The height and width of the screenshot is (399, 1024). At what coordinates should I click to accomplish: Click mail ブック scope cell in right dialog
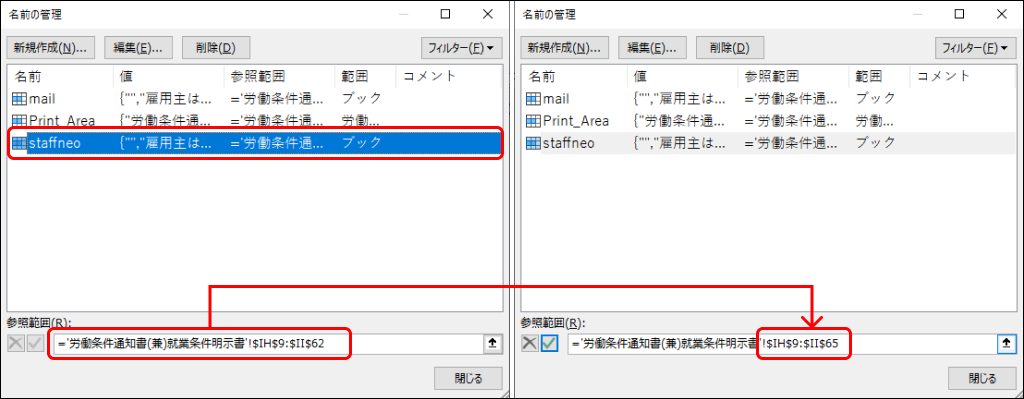875,99
